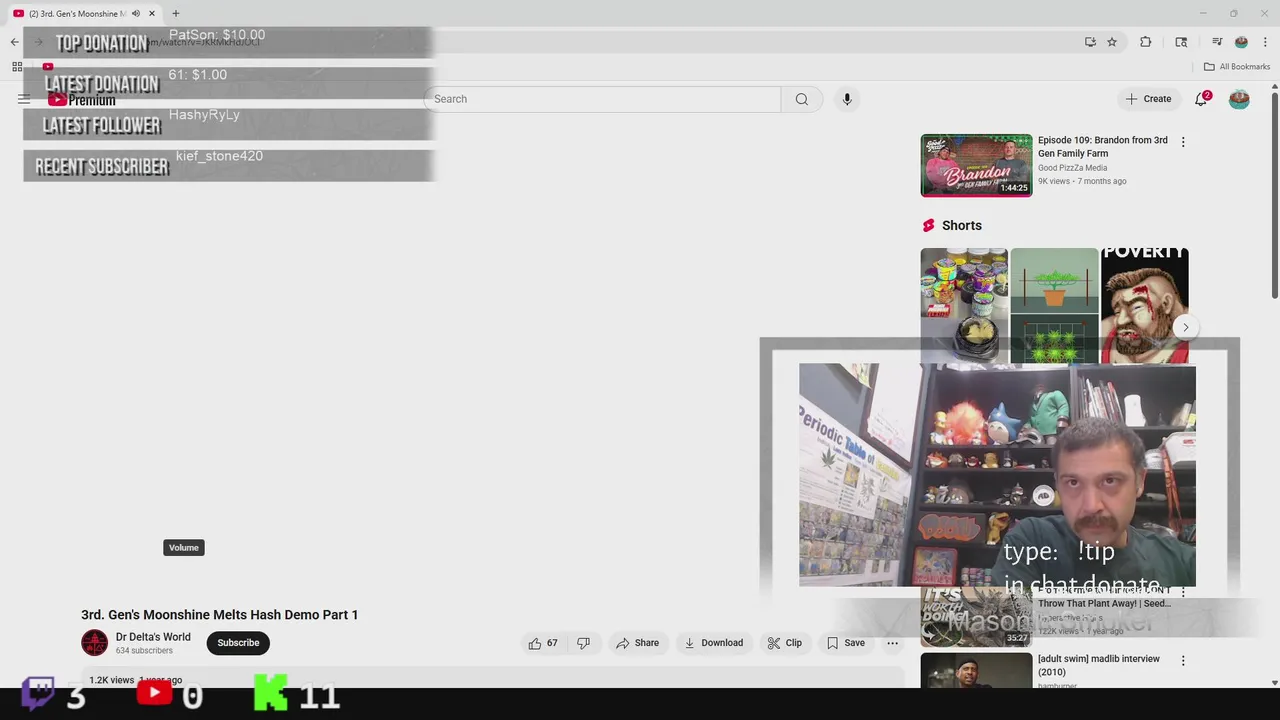Screen dimensions: 1280x720
Task: Open the Dr Delta's World channel name link
Action: (153, 637)
